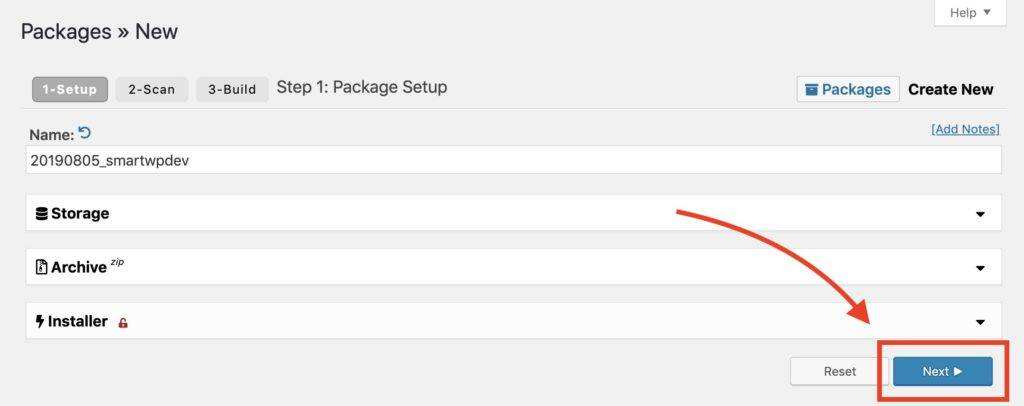Open the Help dropdown
This screenshot has height=406, width=1024.
point(969,13)
